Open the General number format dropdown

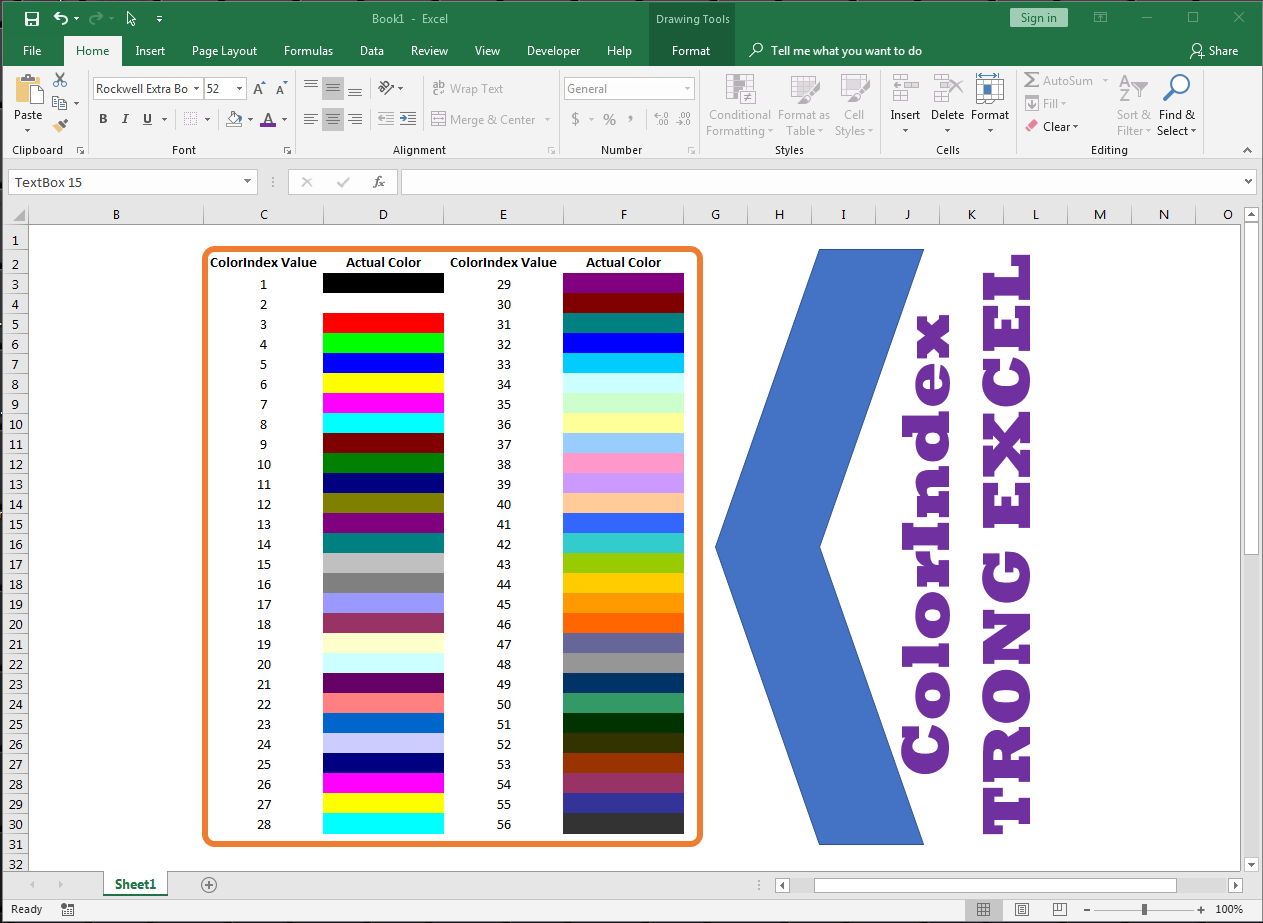[688, 89]
